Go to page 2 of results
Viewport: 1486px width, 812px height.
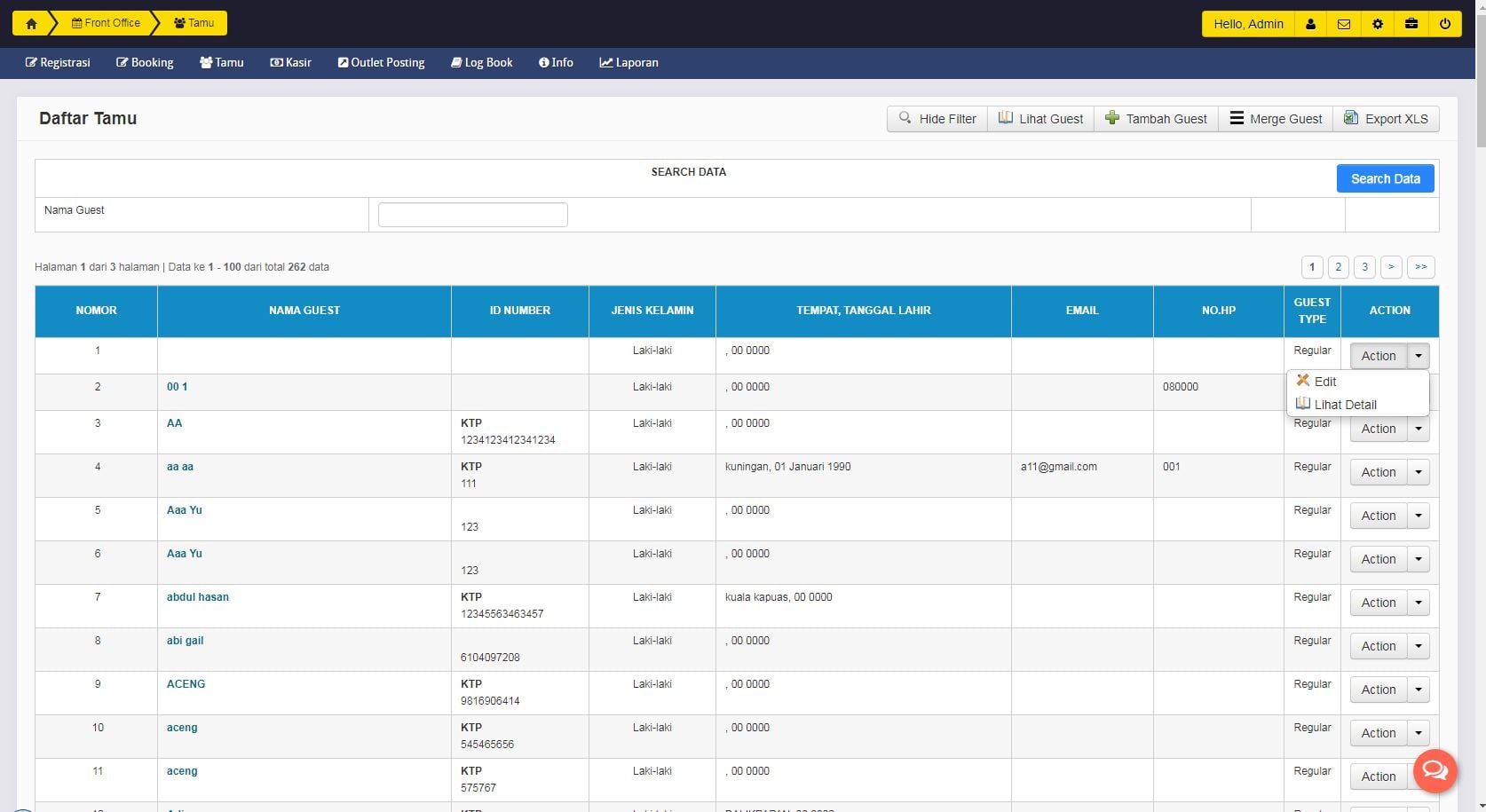(x=1338, y=267)
